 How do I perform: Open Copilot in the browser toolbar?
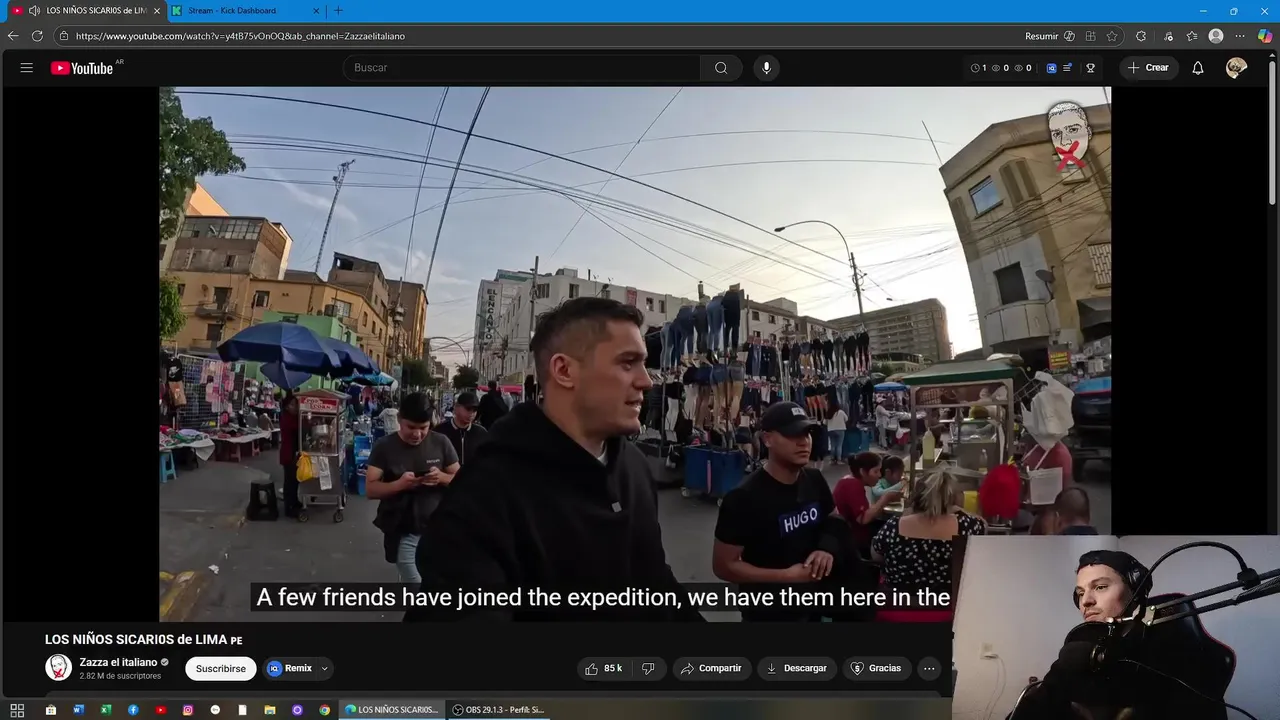[1265, 36]
